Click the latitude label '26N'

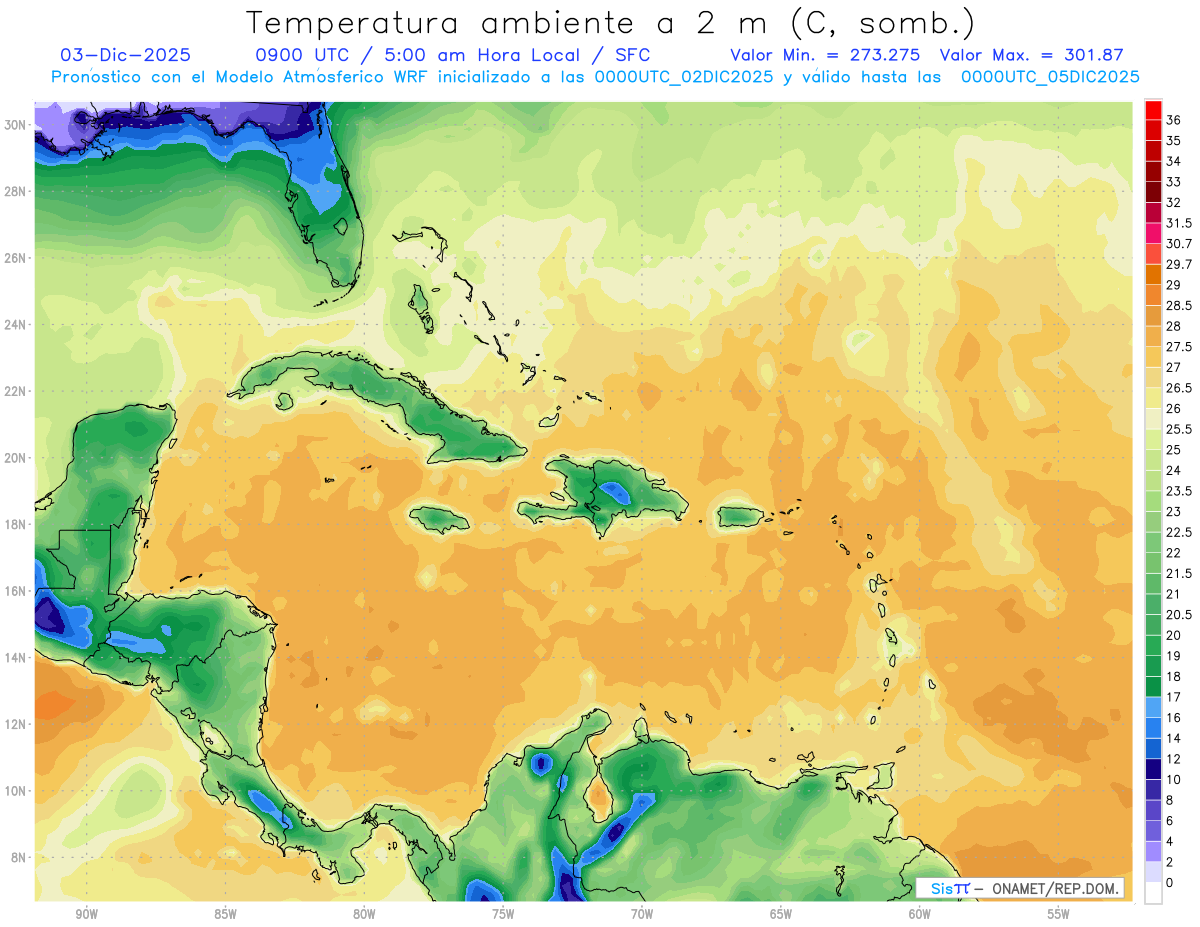(14, 258)
